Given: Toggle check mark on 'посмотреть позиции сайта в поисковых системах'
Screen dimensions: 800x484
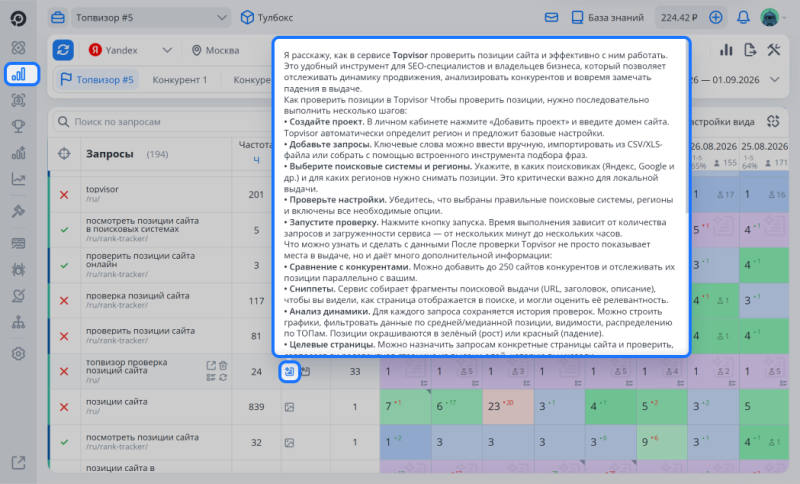Looking at the screenshot, I should [64, 230].
